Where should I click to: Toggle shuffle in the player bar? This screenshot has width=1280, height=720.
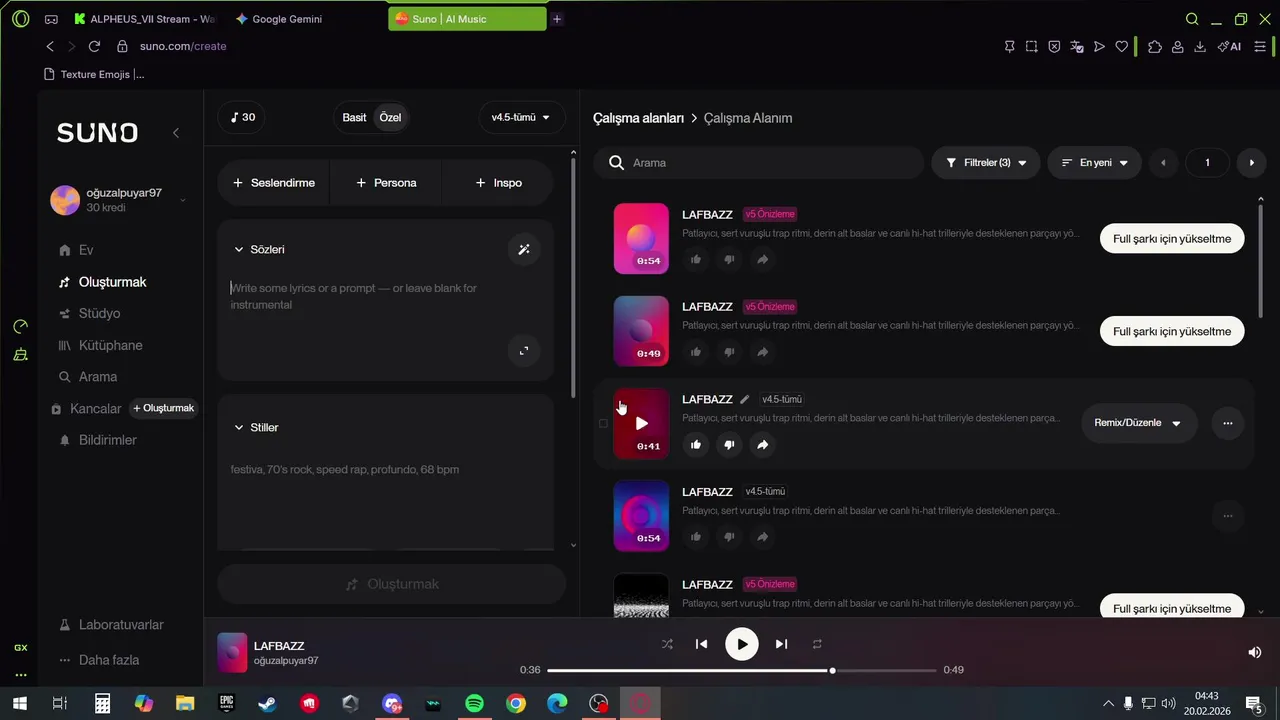coord(667,645)
